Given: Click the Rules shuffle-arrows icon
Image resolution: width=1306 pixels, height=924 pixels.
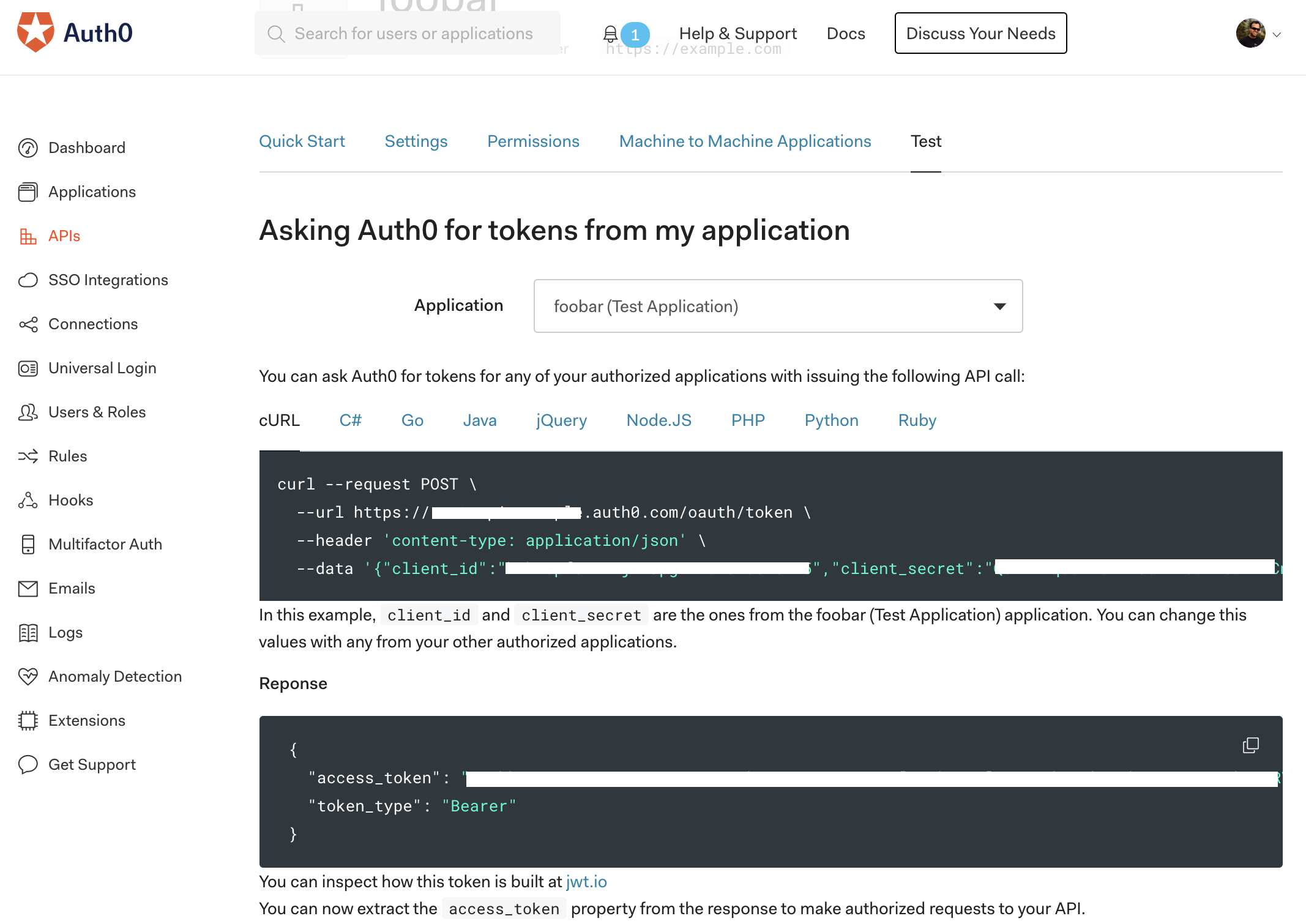Looking at the screenshot, I should pos(28,456).
